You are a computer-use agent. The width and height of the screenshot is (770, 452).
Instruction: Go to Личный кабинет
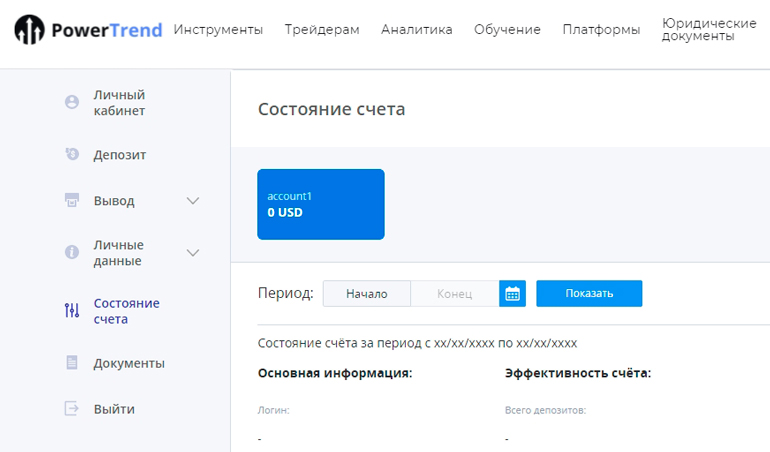119,103
